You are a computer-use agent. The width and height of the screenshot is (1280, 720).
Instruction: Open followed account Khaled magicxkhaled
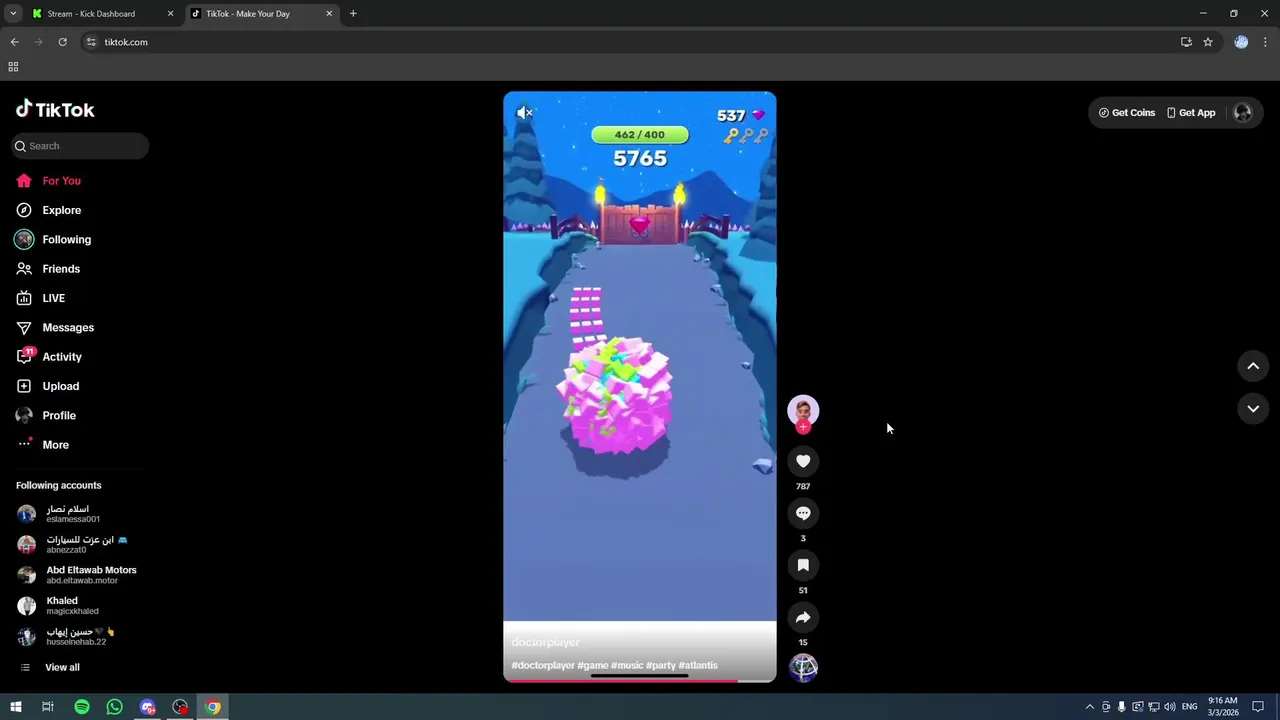point(72,606)
